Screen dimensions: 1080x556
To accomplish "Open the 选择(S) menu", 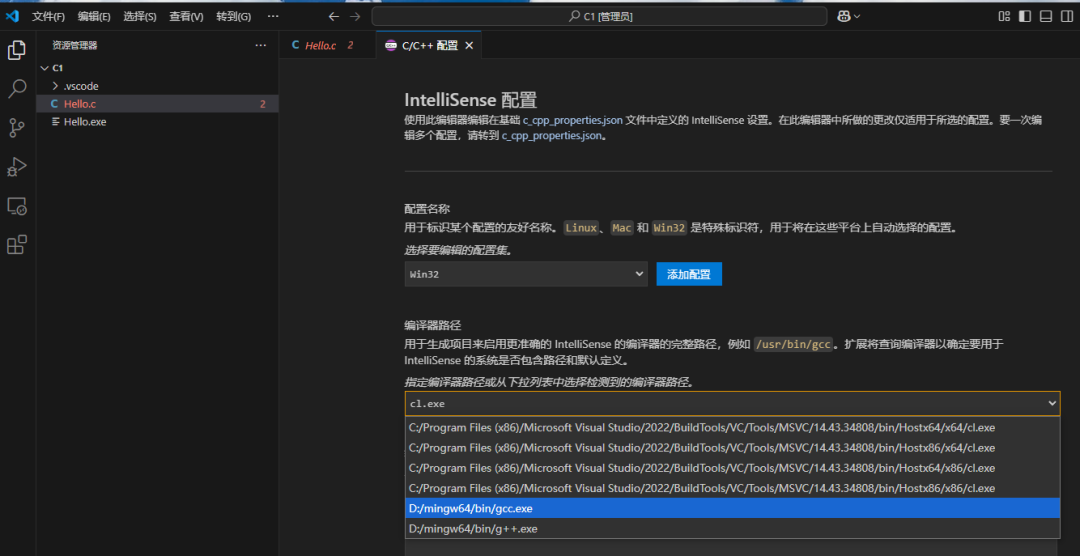I will [x=140, y=17].
